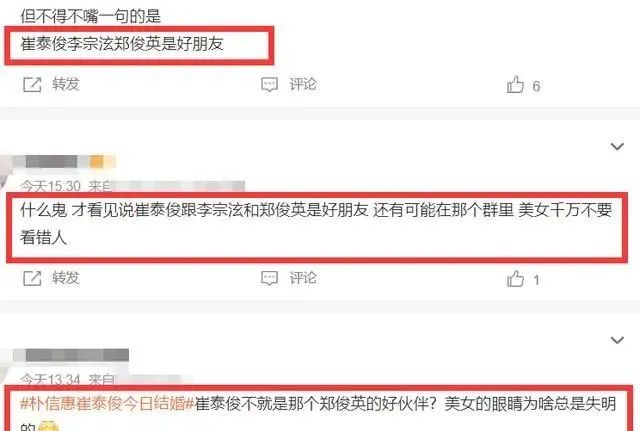Screen dimensions: 640x431
Task: Click the 今天13:34 timestamp
Action: click(x=51, y=380)
